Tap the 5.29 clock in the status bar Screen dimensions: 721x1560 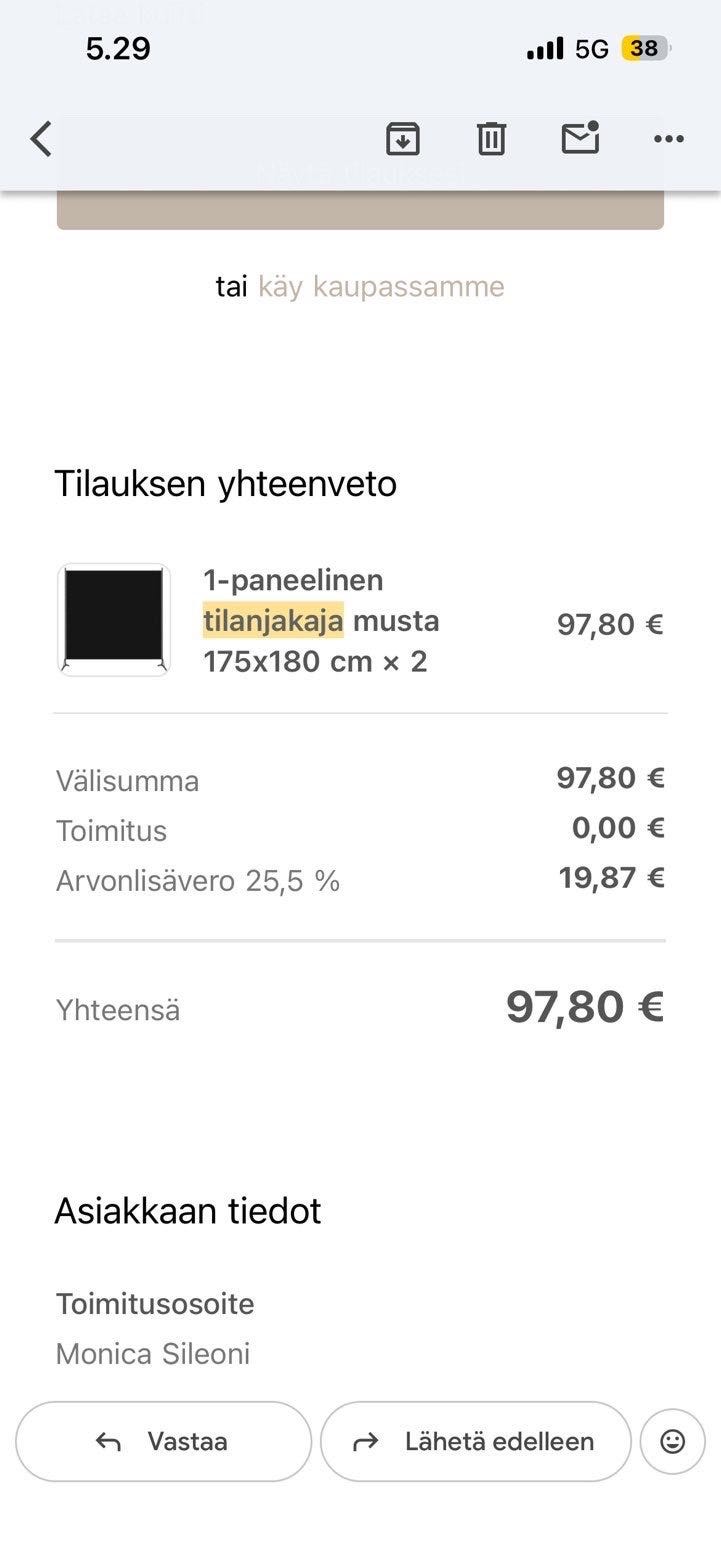[118, 48]
